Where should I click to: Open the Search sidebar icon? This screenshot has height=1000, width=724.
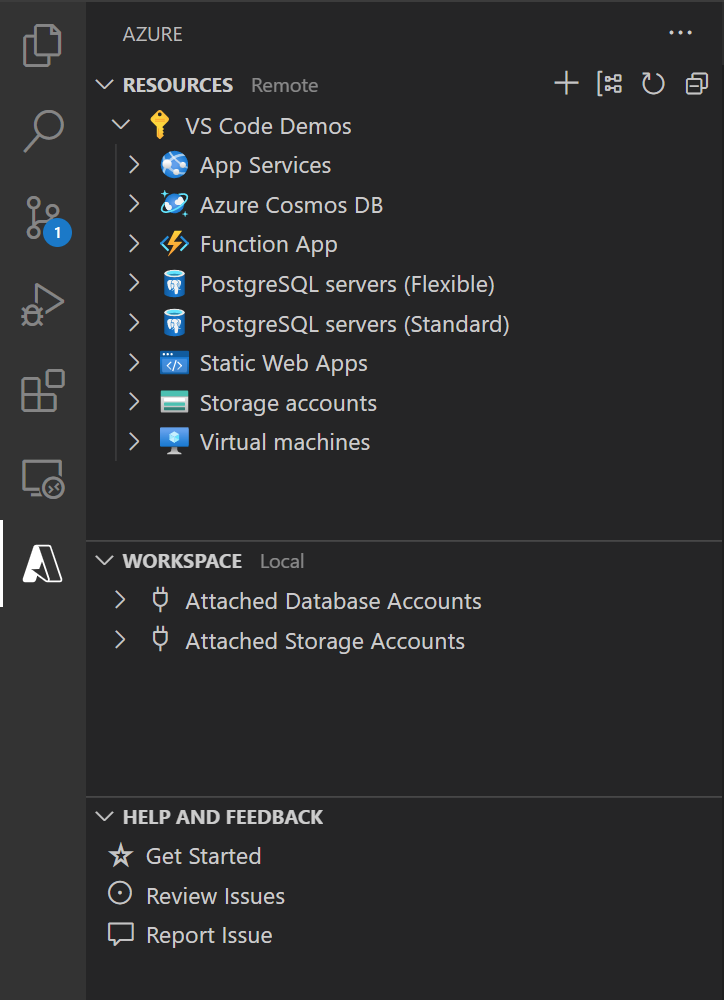coord(42,129)
